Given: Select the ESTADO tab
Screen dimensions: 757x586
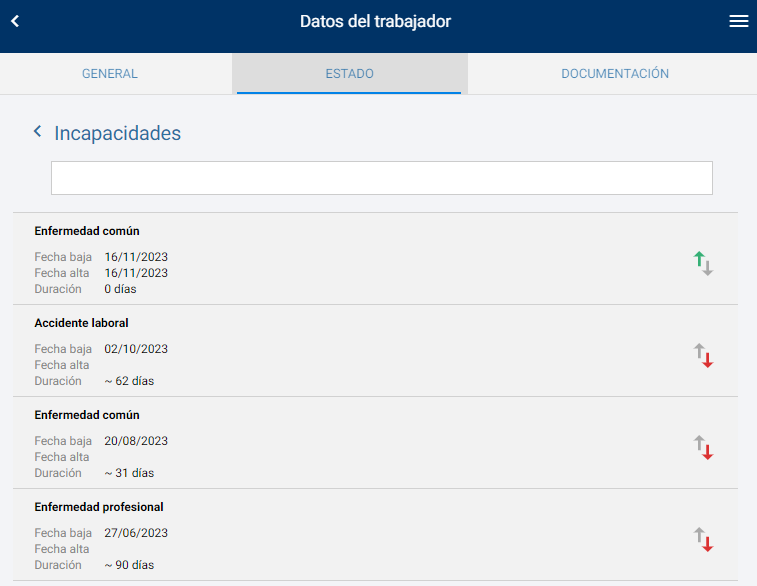Looking at the screenshot, I should (349, 74).
